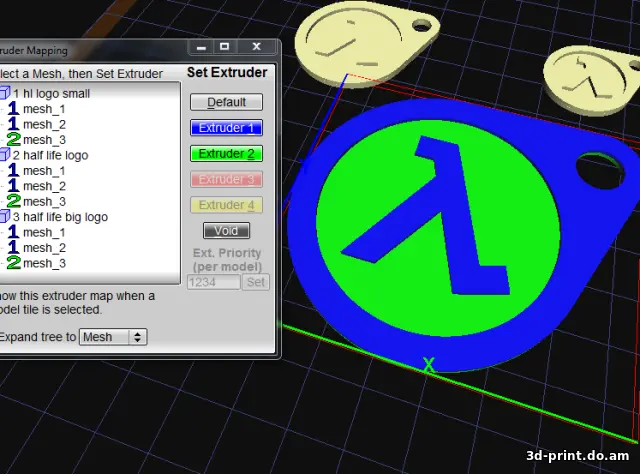Click the Ext. Priority 1234 field

click(213, 282)
